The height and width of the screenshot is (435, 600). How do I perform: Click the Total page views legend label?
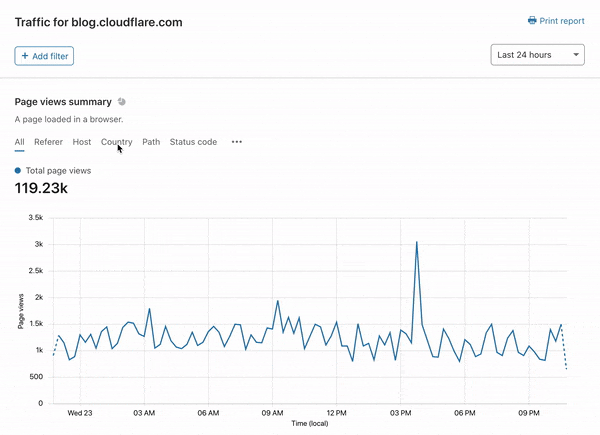[58, 171]
